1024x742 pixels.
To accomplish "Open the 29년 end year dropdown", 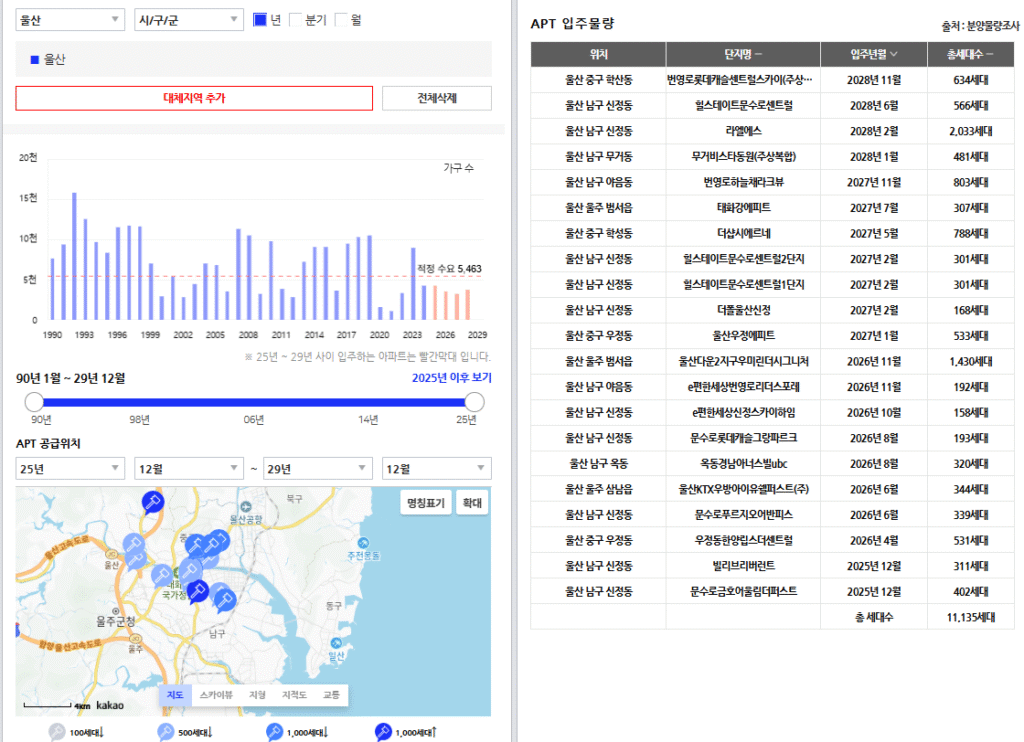I will 318,468.
